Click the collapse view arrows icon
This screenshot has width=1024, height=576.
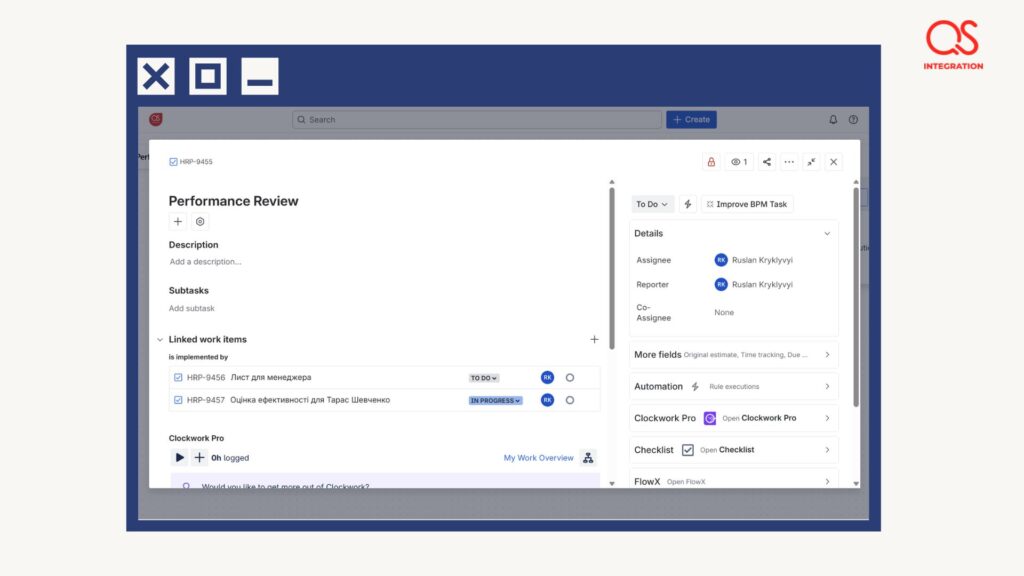click(x=811, y=162)
